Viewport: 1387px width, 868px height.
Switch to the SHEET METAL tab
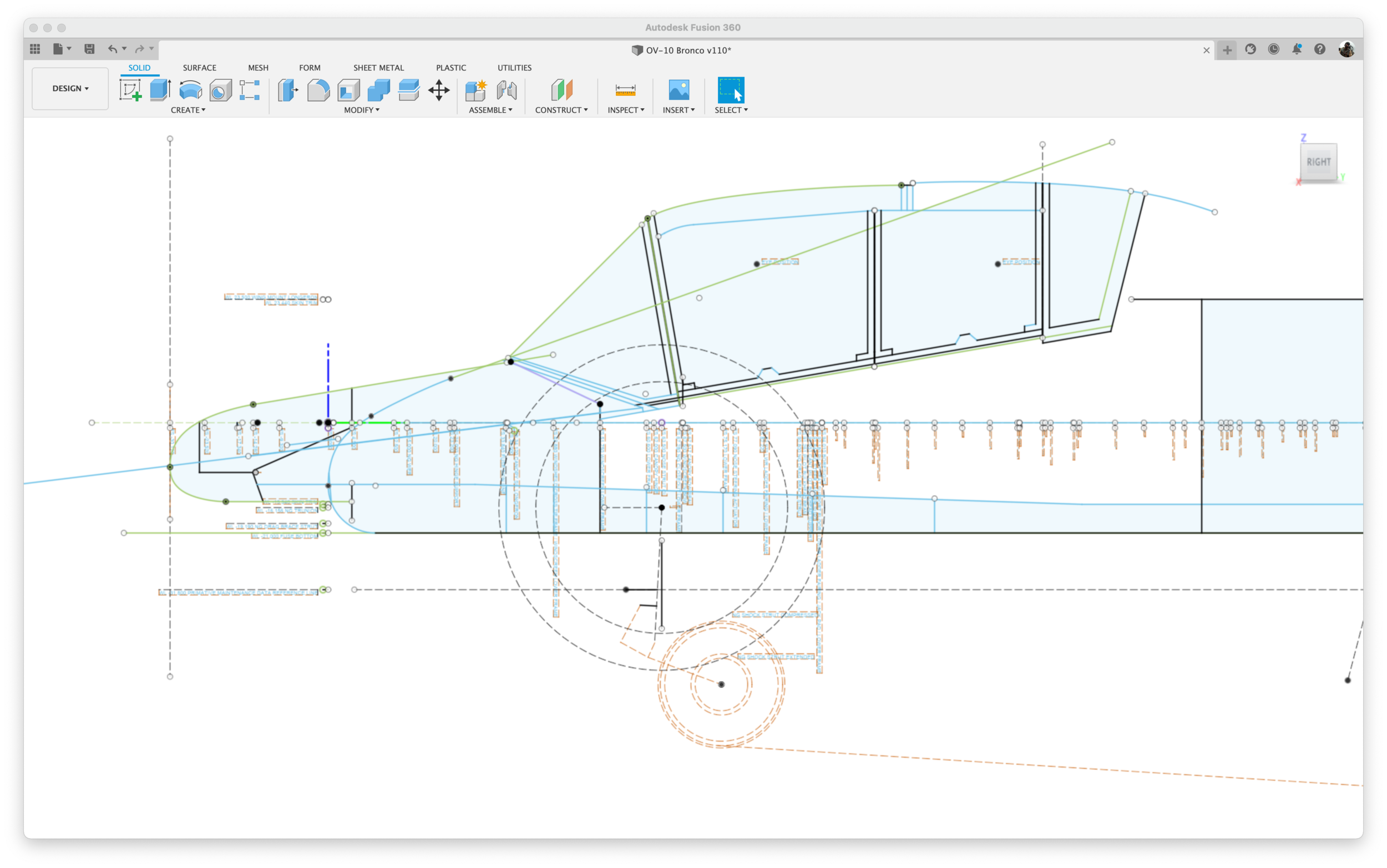378,68
